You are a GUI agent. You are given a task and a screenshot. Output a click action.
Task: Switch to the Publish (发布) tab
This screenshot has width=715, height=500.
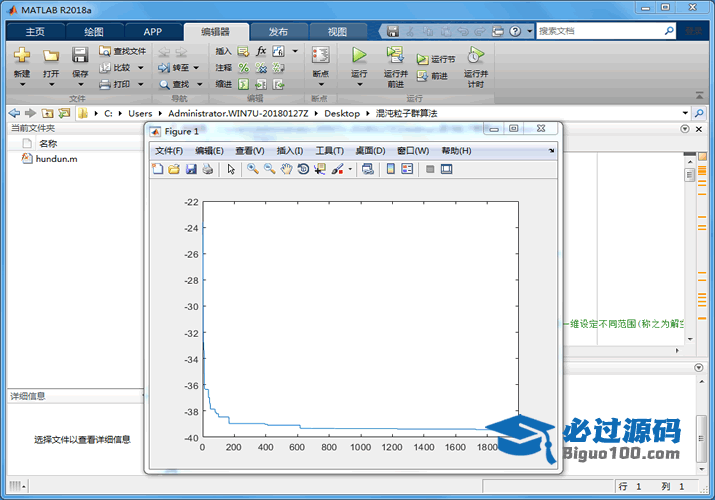coord(278,31)
